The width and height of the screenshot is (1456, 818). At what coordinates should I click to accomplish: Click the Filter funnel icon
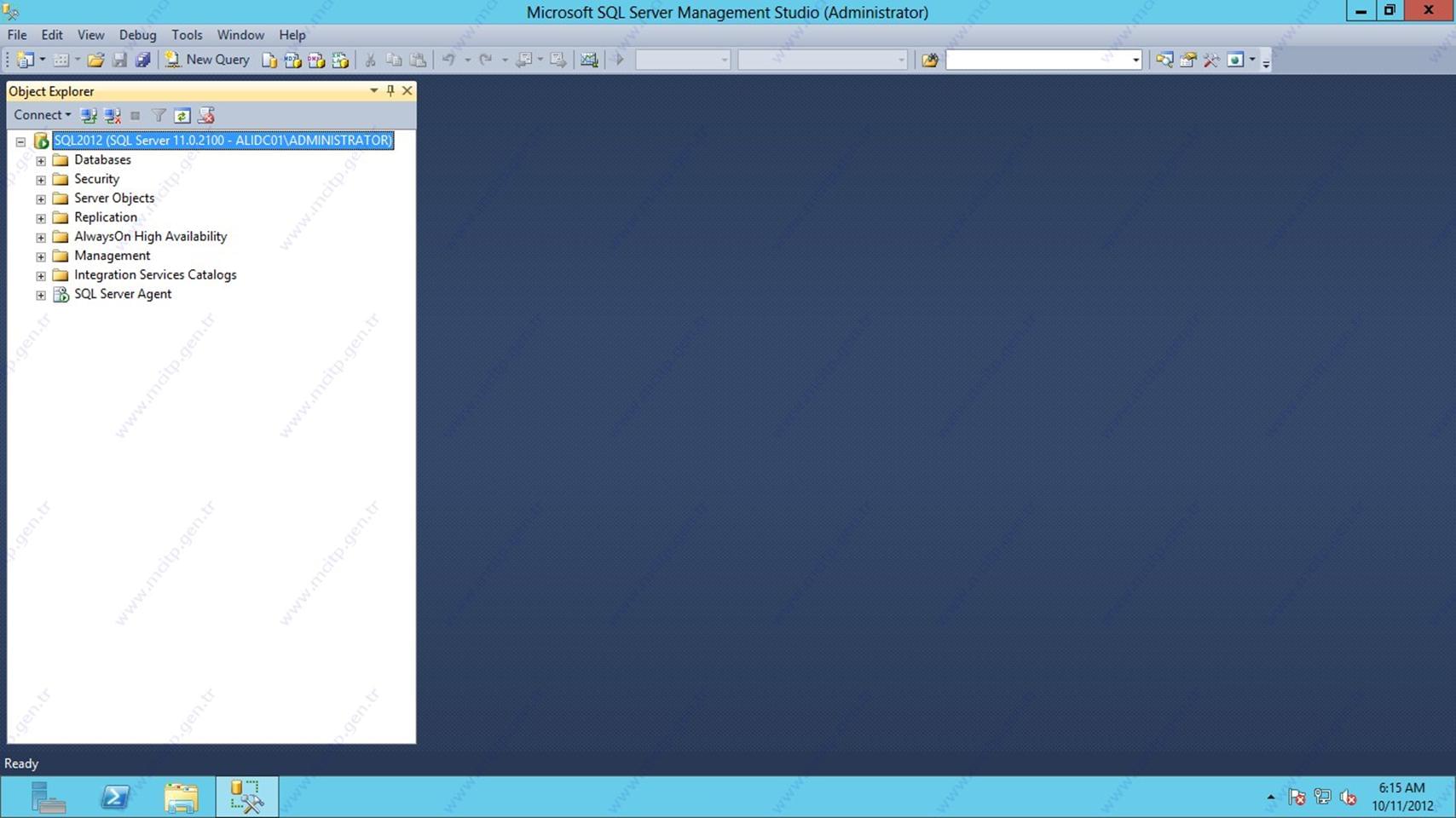coord(159,115)
